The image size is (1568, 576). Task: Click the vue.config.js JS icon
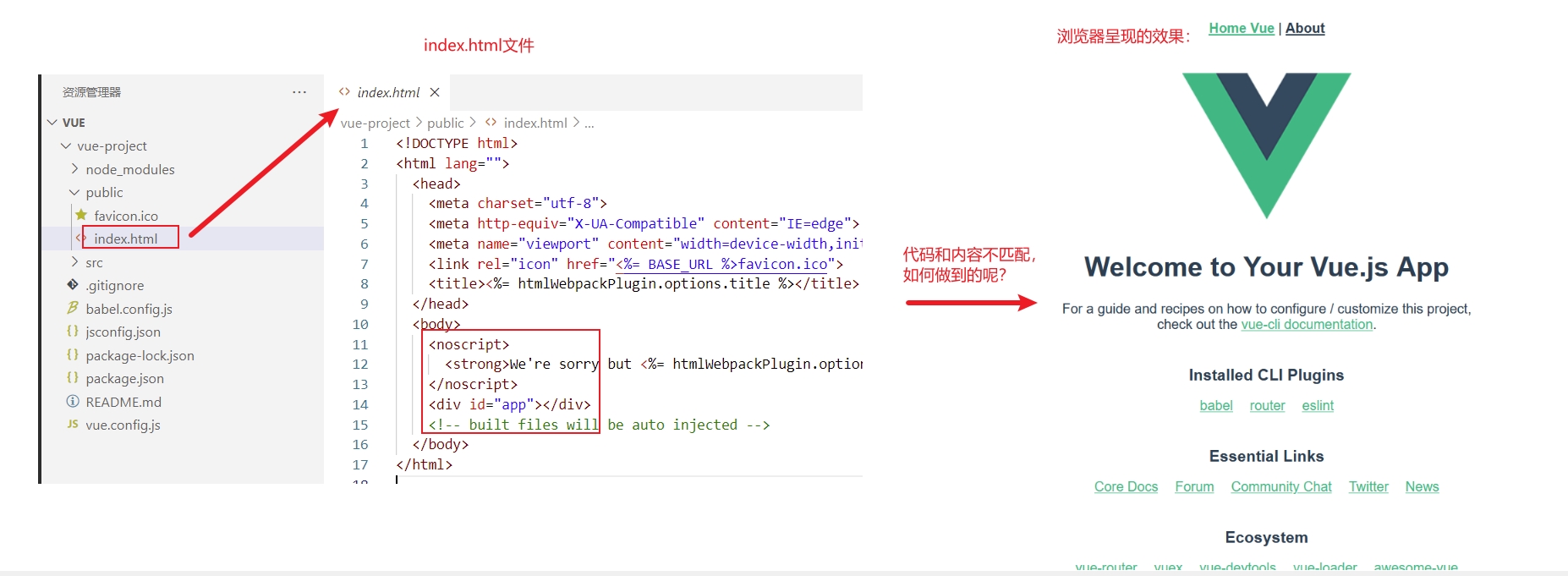pyautogui.click(x=73, y=424)
